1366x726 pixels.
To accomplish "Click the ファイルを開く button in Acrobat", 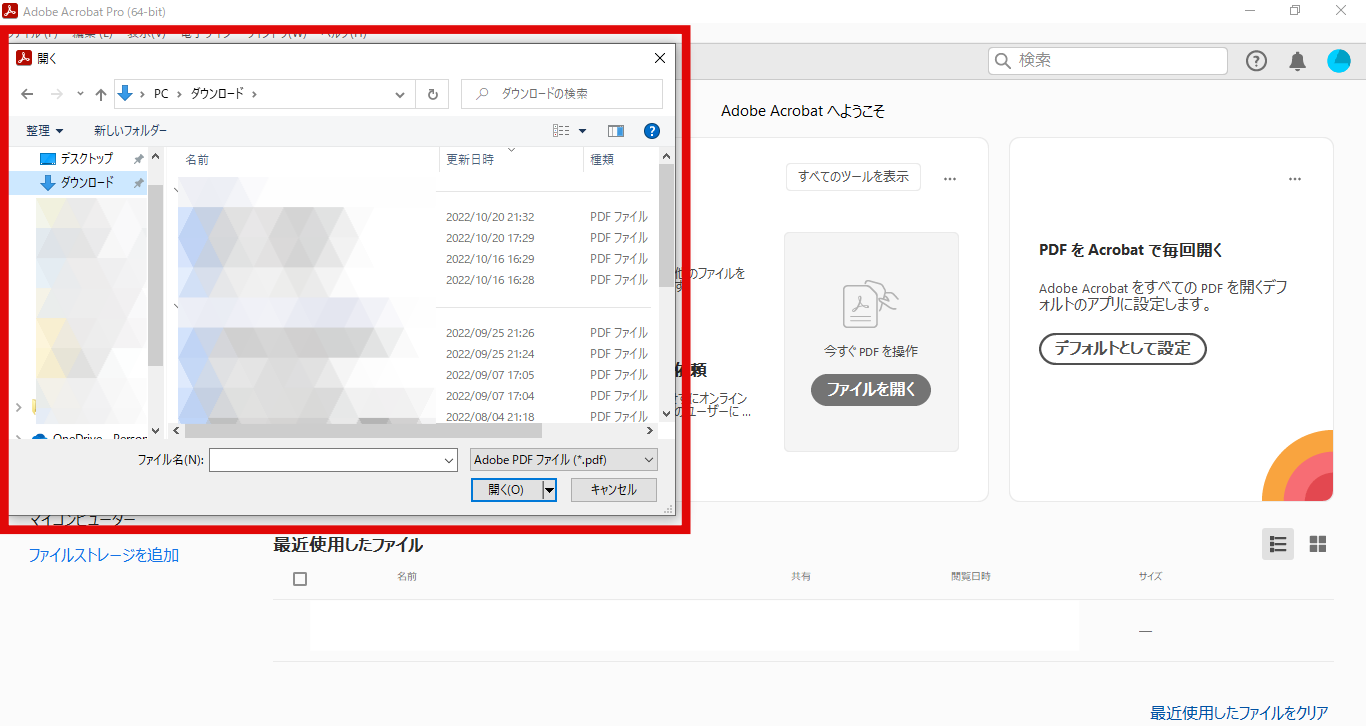I will point(871,390).
